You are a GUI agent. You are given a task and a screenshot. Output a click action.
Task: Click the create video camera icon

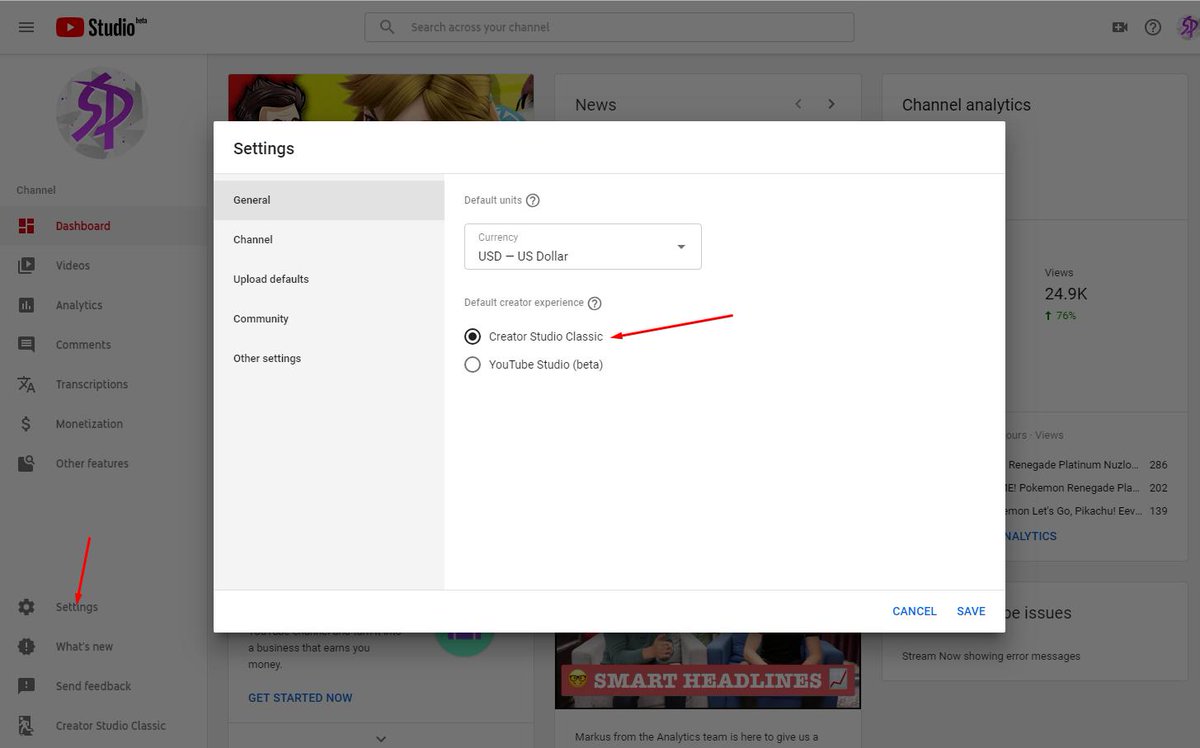click(1120, 27)
